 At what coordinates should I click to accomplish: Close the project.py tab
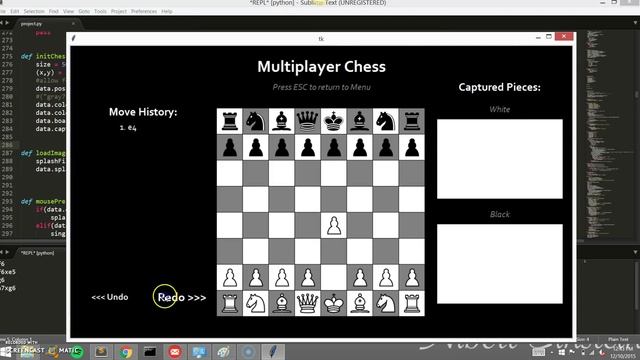coord(73,24)
